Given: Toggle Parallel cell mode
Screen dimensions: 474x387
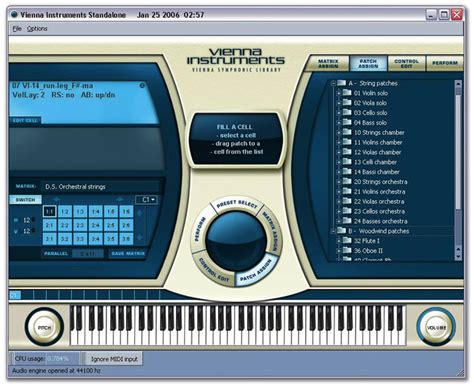Looking at the screenshot, I should point(56,254).
